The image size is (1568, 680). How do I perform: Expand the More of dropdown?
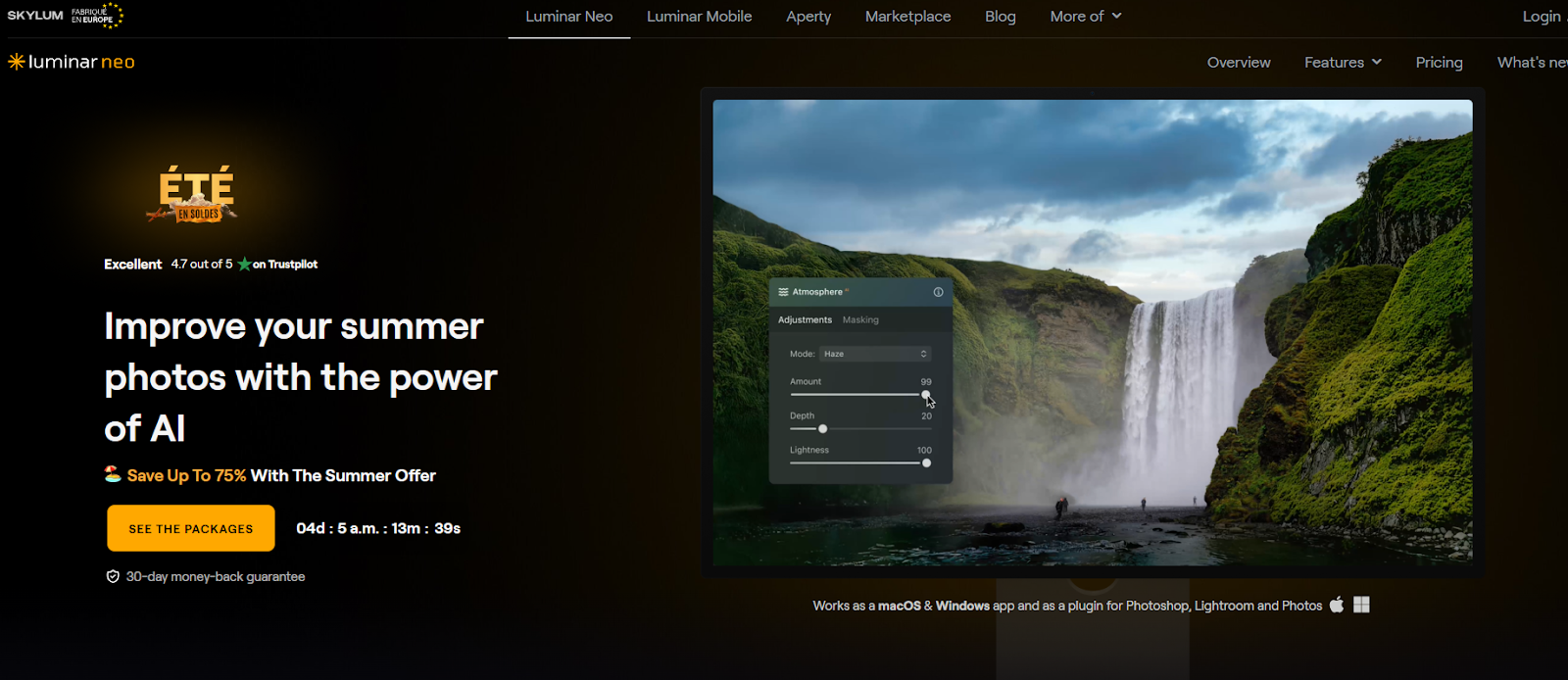tap(1086, 17)
